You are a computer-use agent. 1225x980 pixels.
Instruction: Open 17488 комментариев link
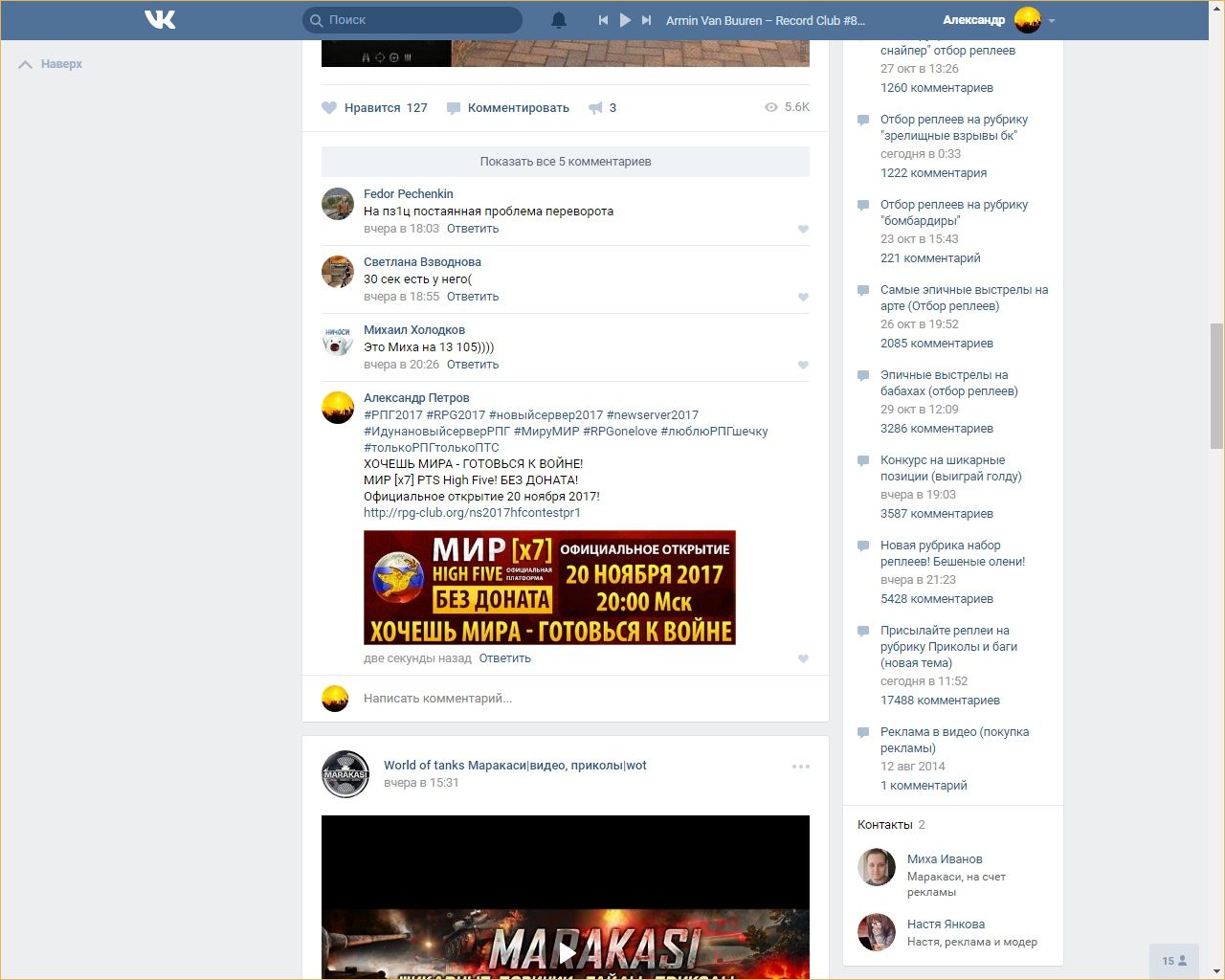[940, 701]
